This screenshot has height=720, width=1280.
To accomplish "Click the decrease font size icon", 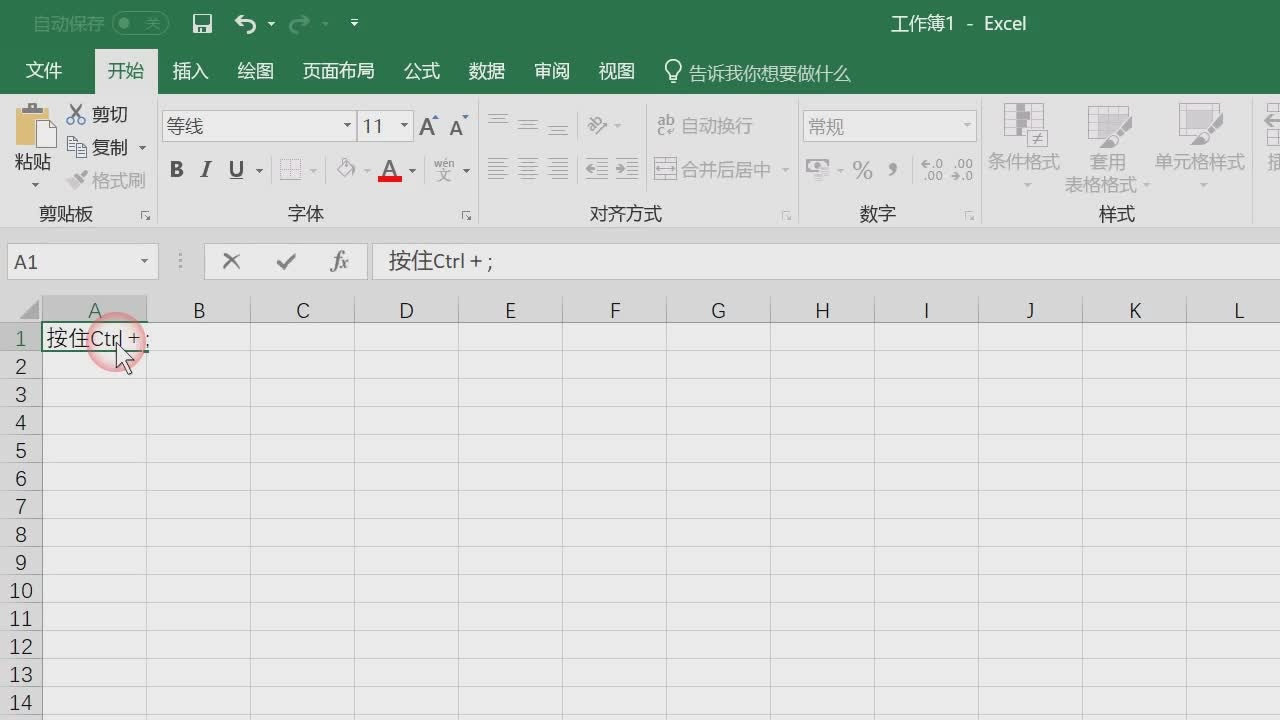I will (458, 126).
